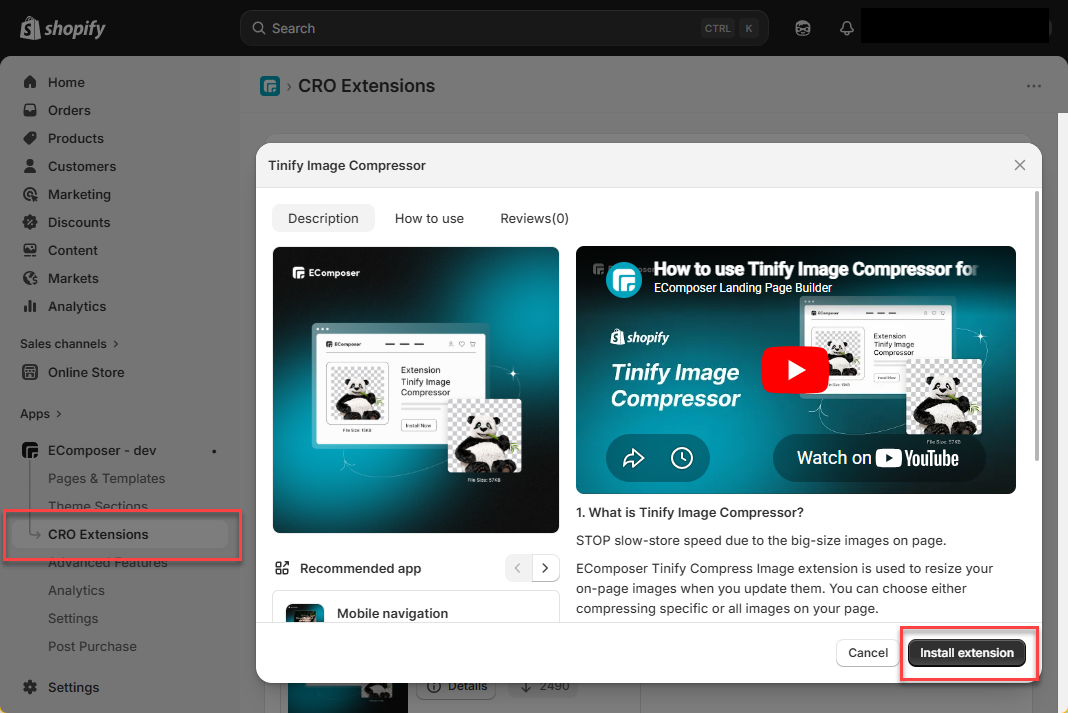Click the Tinify extension preview image
This screenshot has height=713, width=1068.
point(415,390)
